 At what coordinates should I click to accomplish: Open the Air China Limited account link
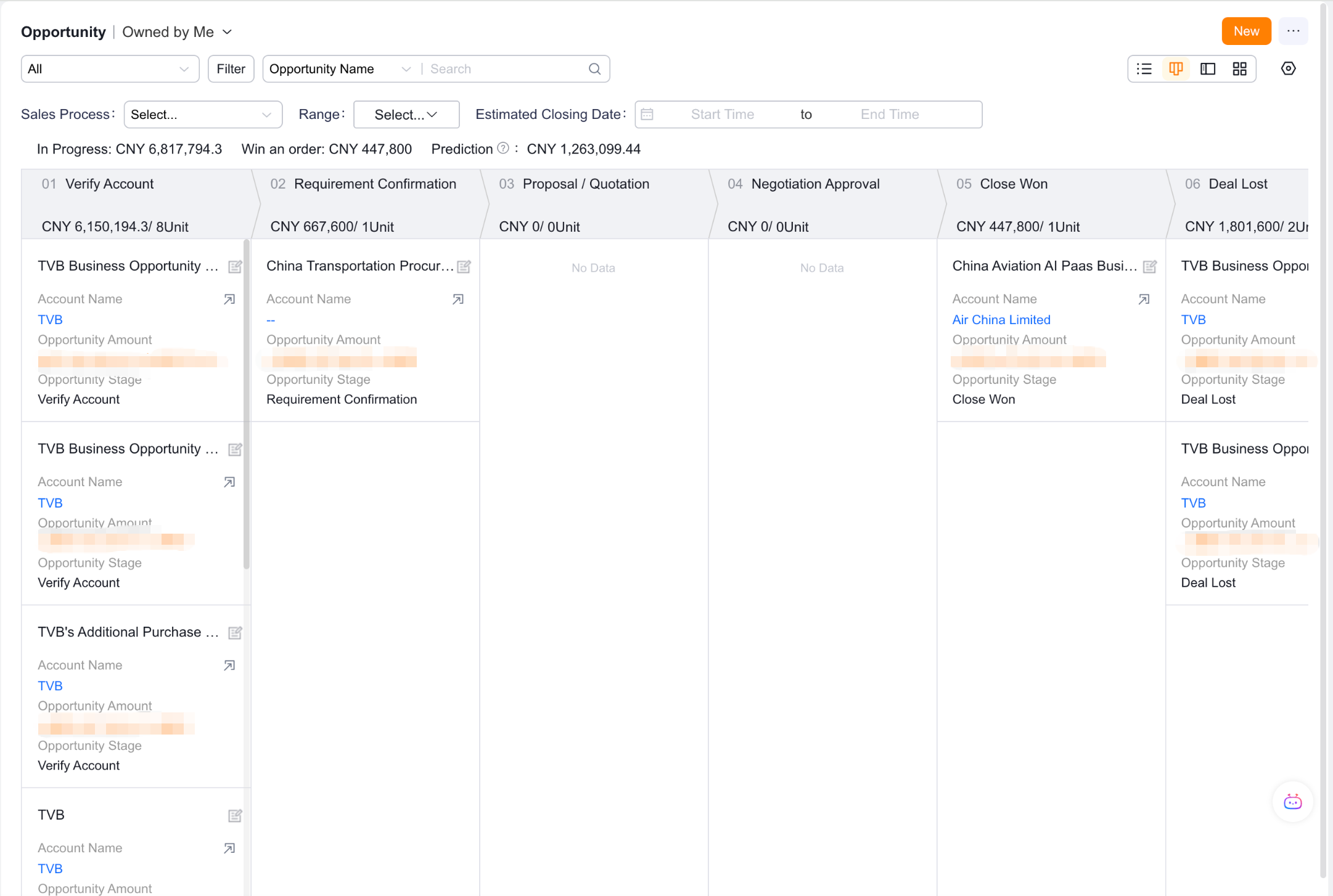click(x=1001, y=320)
